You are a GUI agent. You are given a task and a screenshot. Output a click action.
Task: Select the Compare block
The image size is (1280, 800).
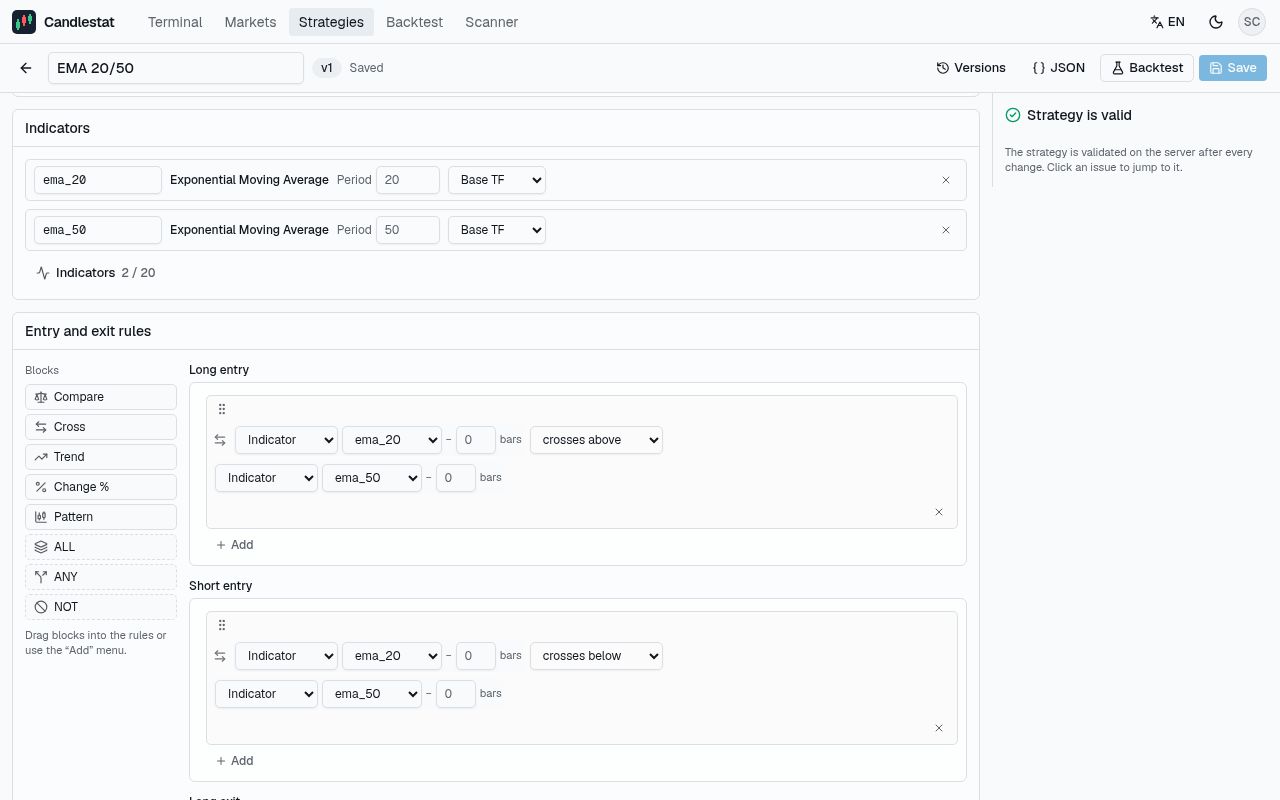(x=101, y=397)
